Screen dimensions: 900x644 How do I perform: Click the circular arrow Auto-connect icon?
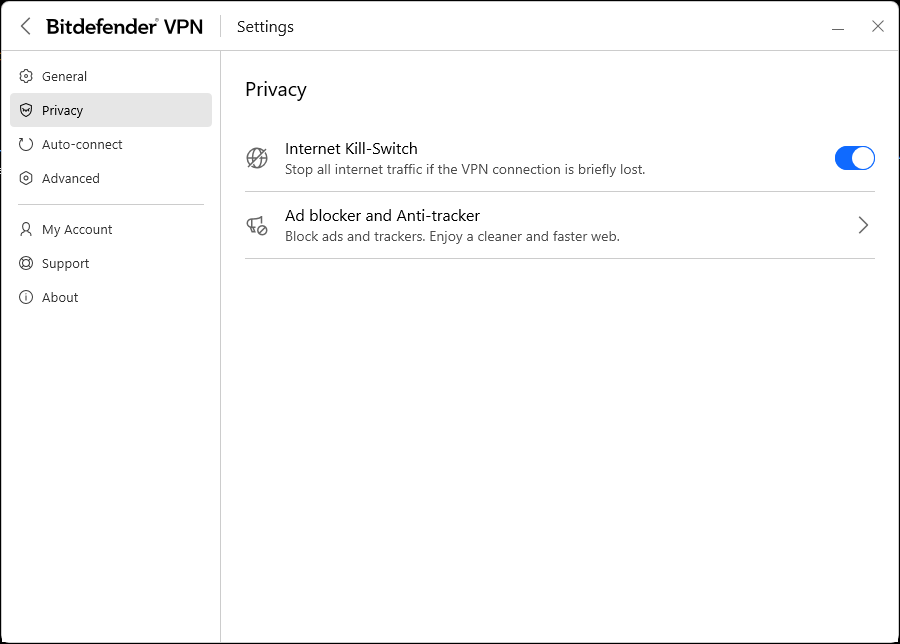[26, 144]
